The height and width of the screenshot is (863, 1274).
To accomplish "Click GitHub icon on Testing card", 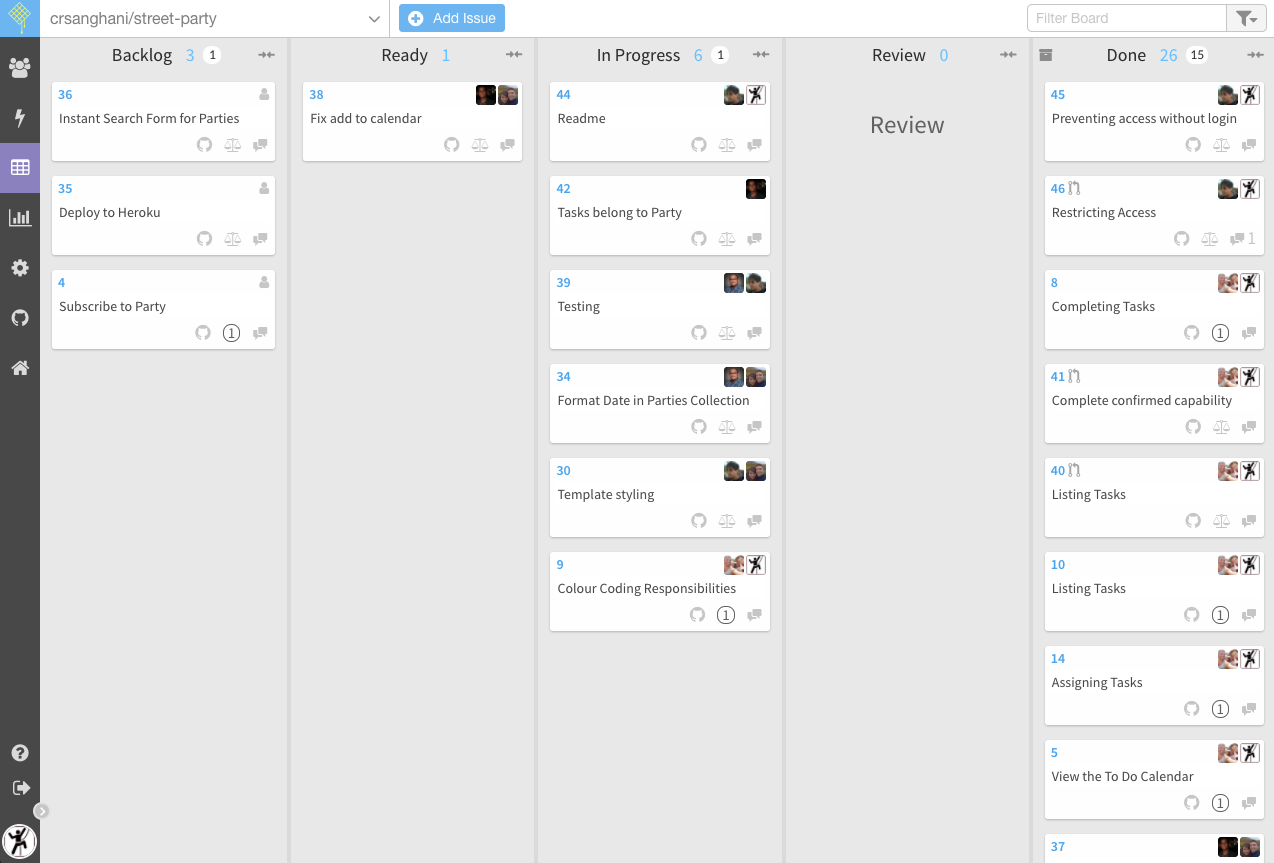I will pos(699,333).
